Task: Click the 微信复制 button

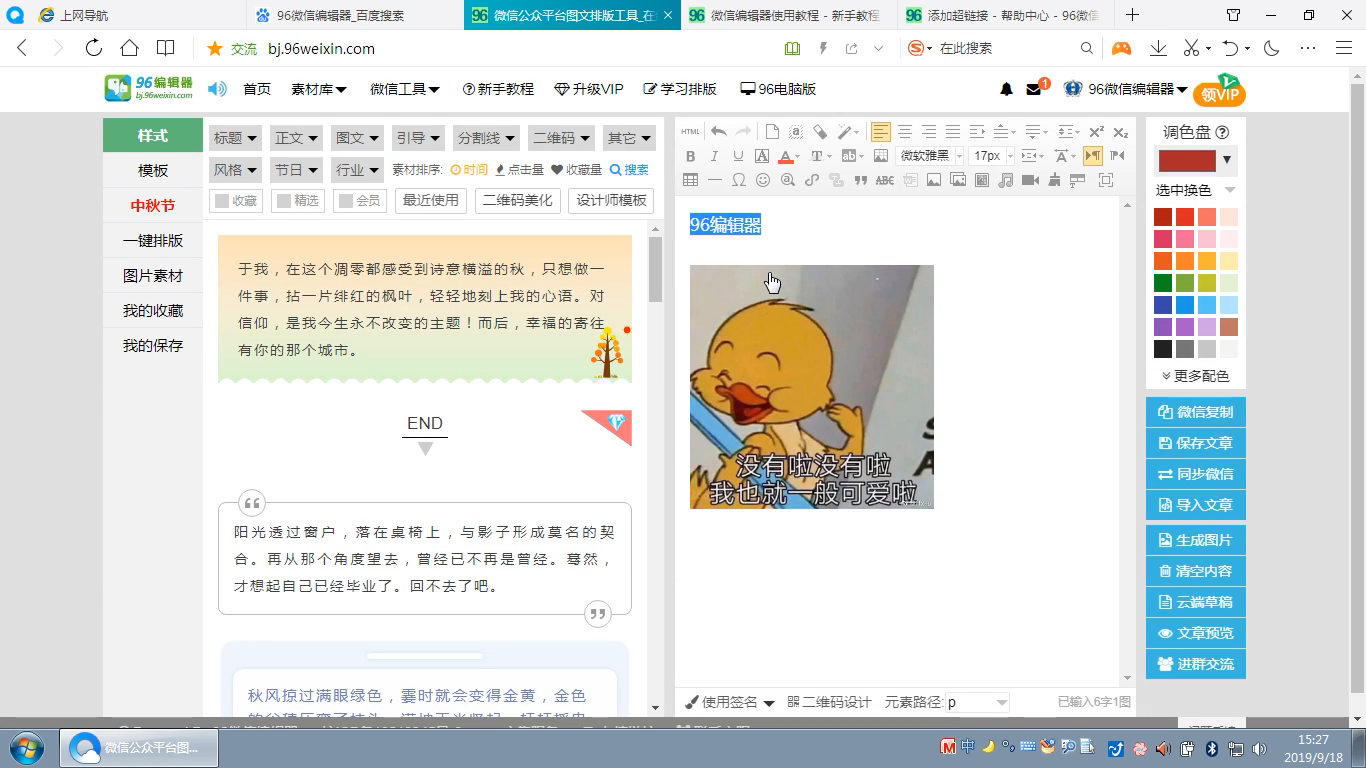Action: tap(1195, 411)
